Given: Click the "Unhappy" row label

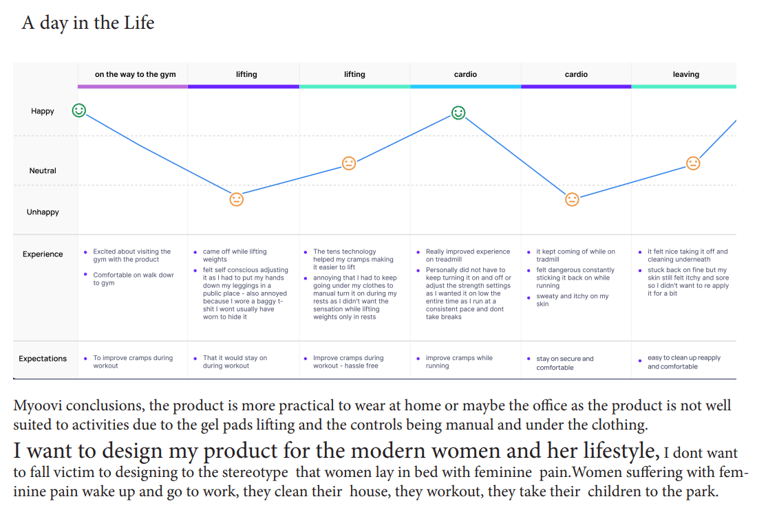Looking at the screenshot, I should pos(42,212).
